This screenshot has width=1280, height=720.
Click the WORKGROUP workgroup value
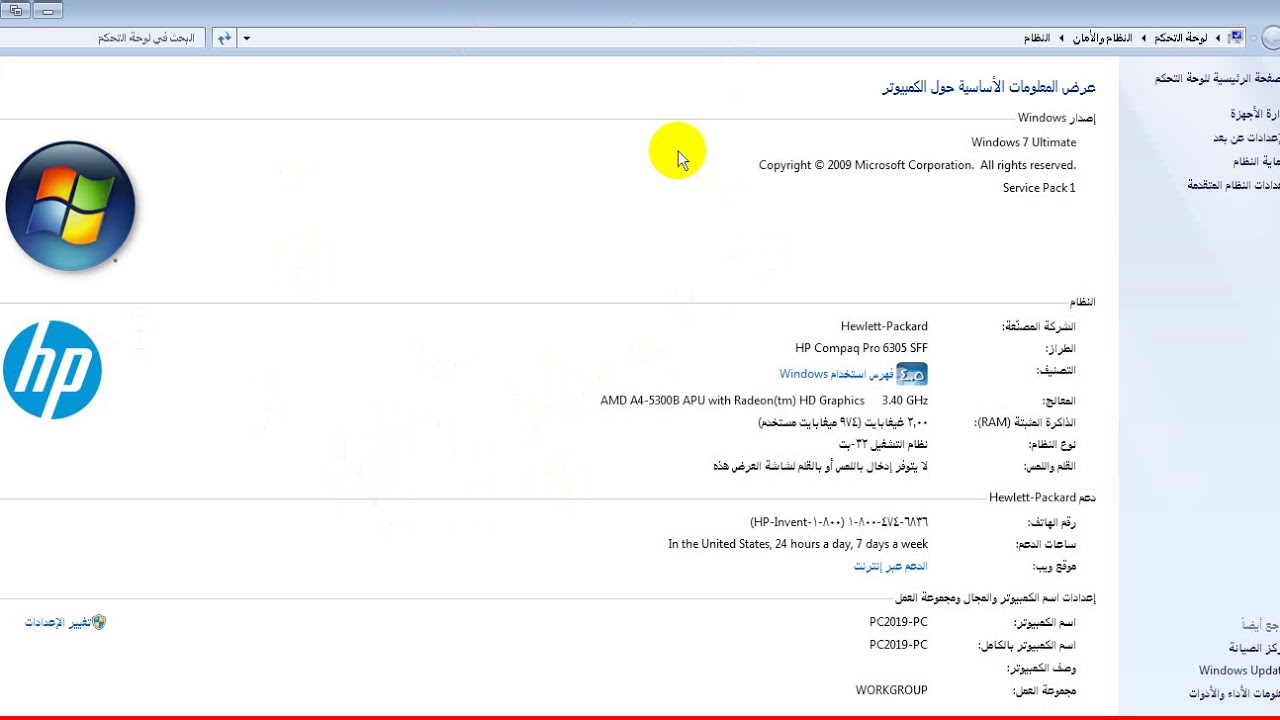click(891, 691)
